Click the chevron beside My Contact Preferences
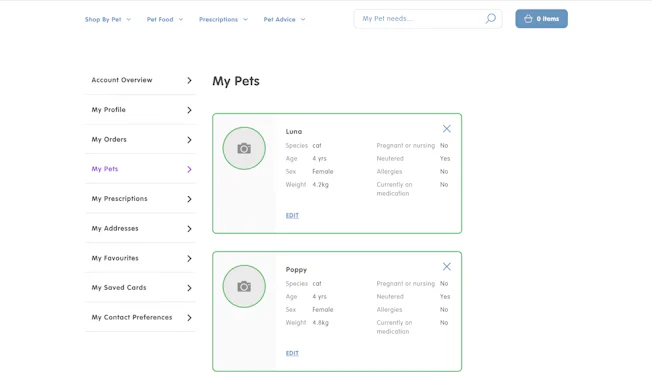652x384 pixels. click(x=189, y=318)
